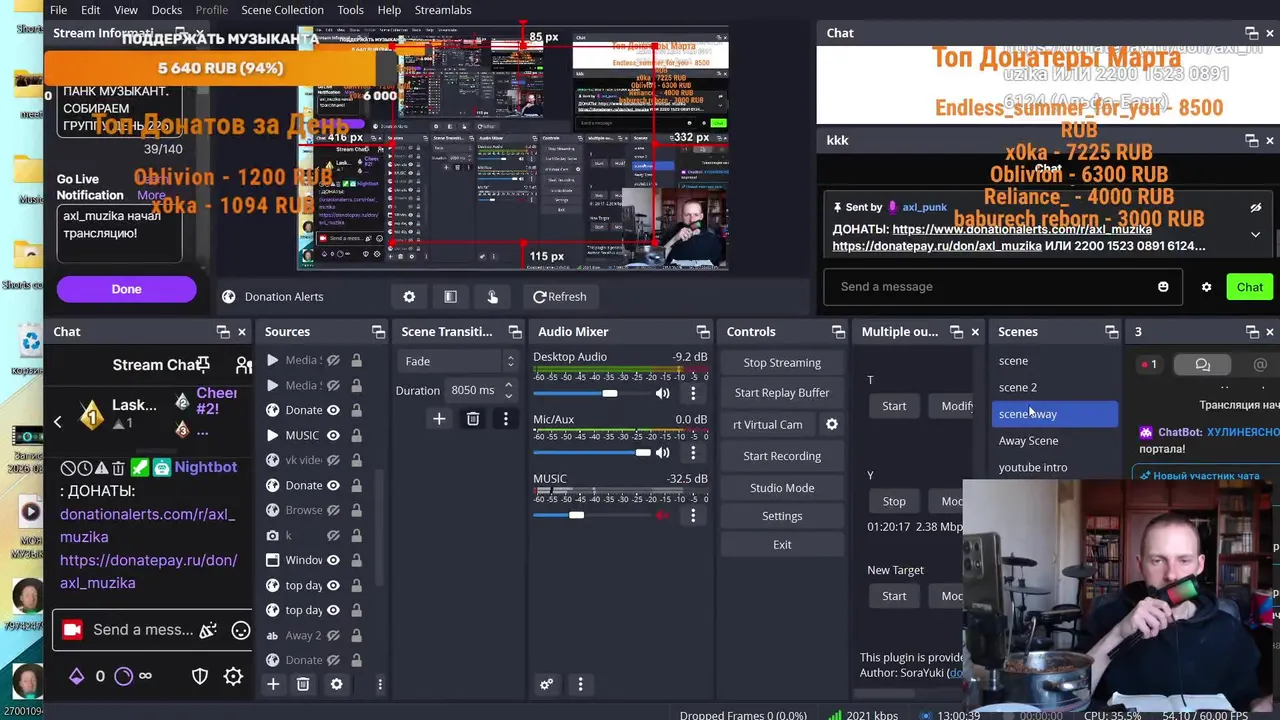Add a new source in Sources panel
The image size is (1280, 720).
[x=272, y=684]
